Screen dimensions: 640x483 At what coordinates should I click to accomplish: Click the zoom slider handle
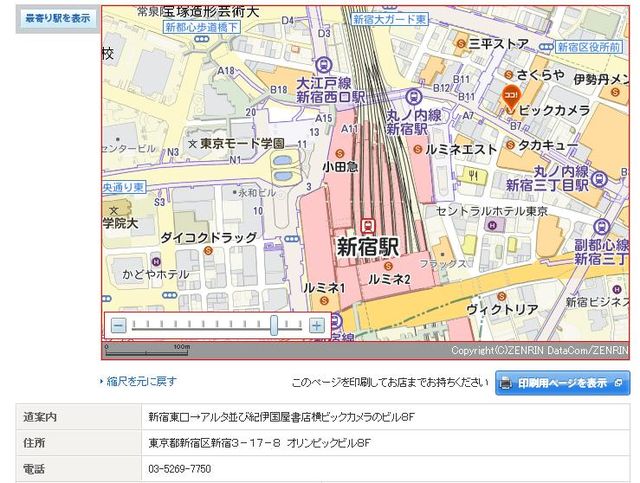[x=274, y=325]
